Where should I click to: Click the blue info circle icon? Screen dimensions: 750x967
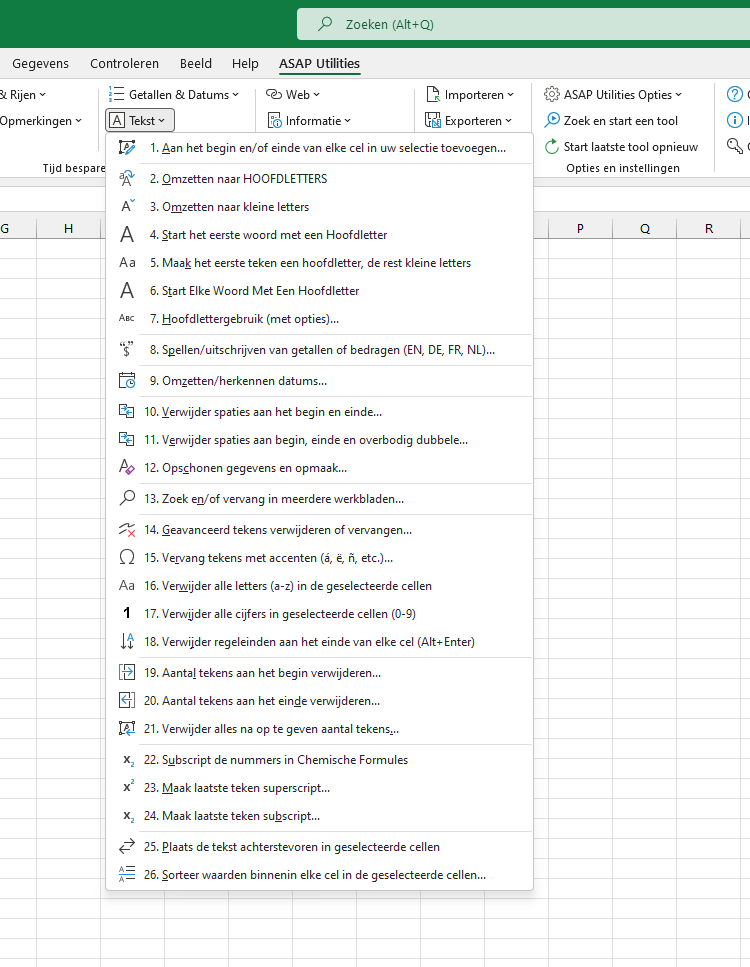point(735,120)
